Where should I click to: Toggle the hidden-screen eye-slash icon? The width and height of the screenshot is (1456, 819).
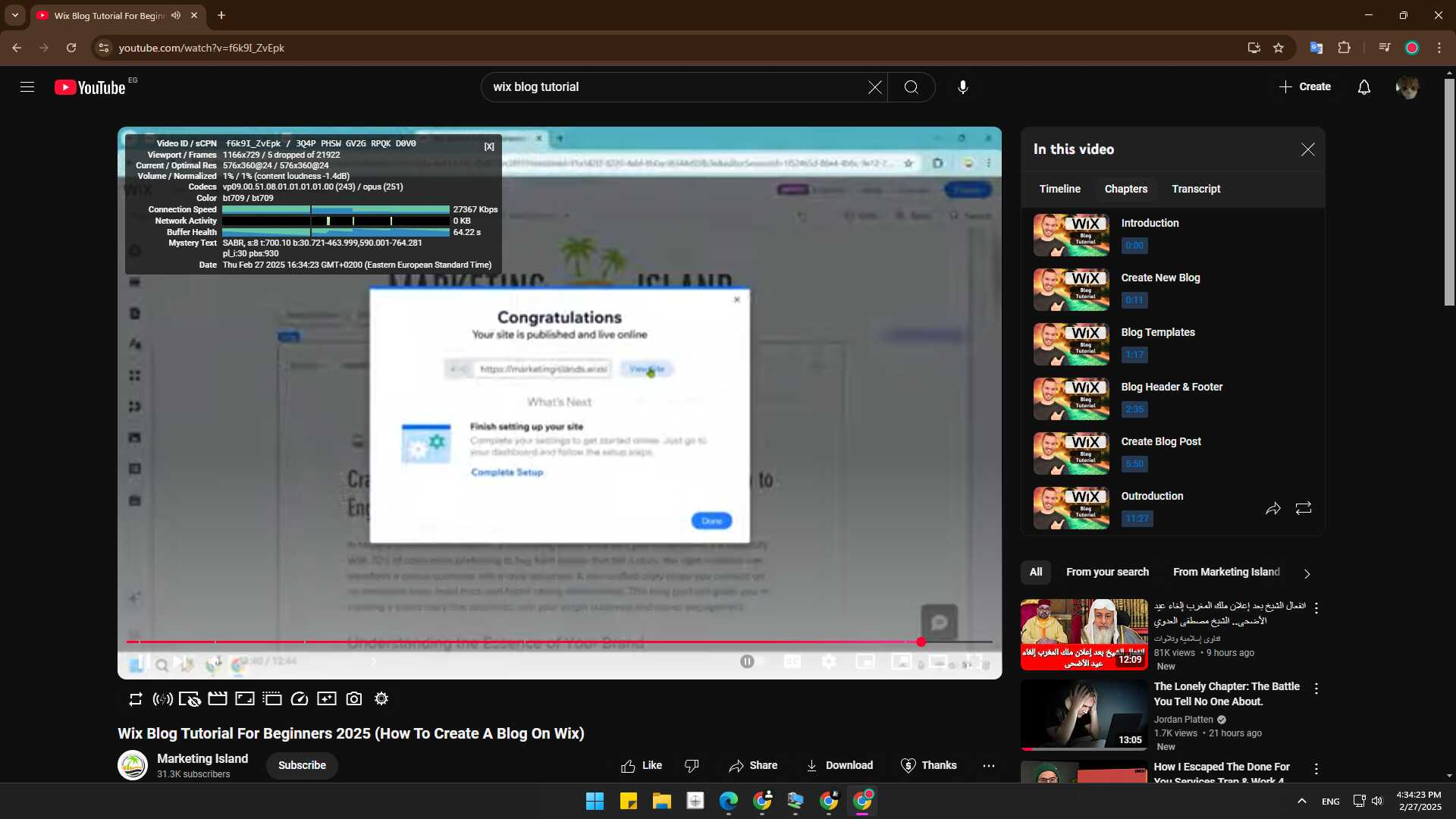[190, 699]
